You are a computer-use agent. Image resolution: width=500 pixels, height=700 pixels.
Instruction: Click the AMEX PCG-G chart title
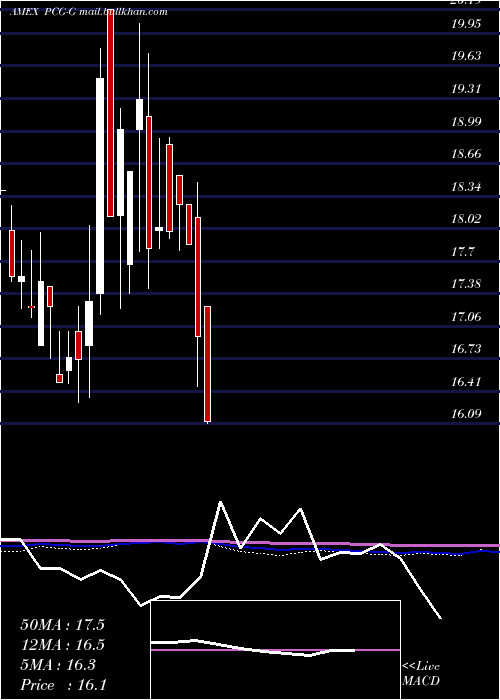coord(88,12)
